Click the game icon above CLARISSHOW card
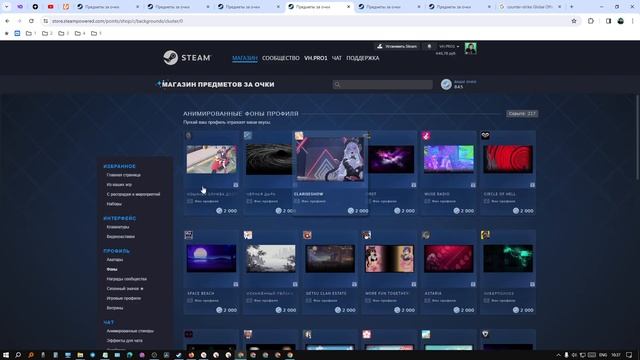Image resolution: width=640 pixels, height=360 pixels. tap(299, 136)
